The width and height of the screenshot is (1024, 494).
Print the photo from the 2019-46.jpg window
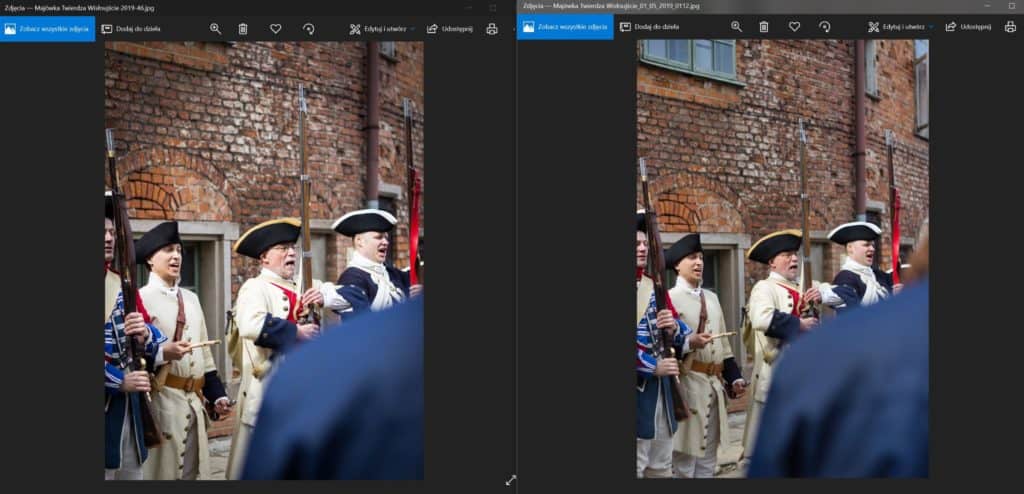coord(491,29)
